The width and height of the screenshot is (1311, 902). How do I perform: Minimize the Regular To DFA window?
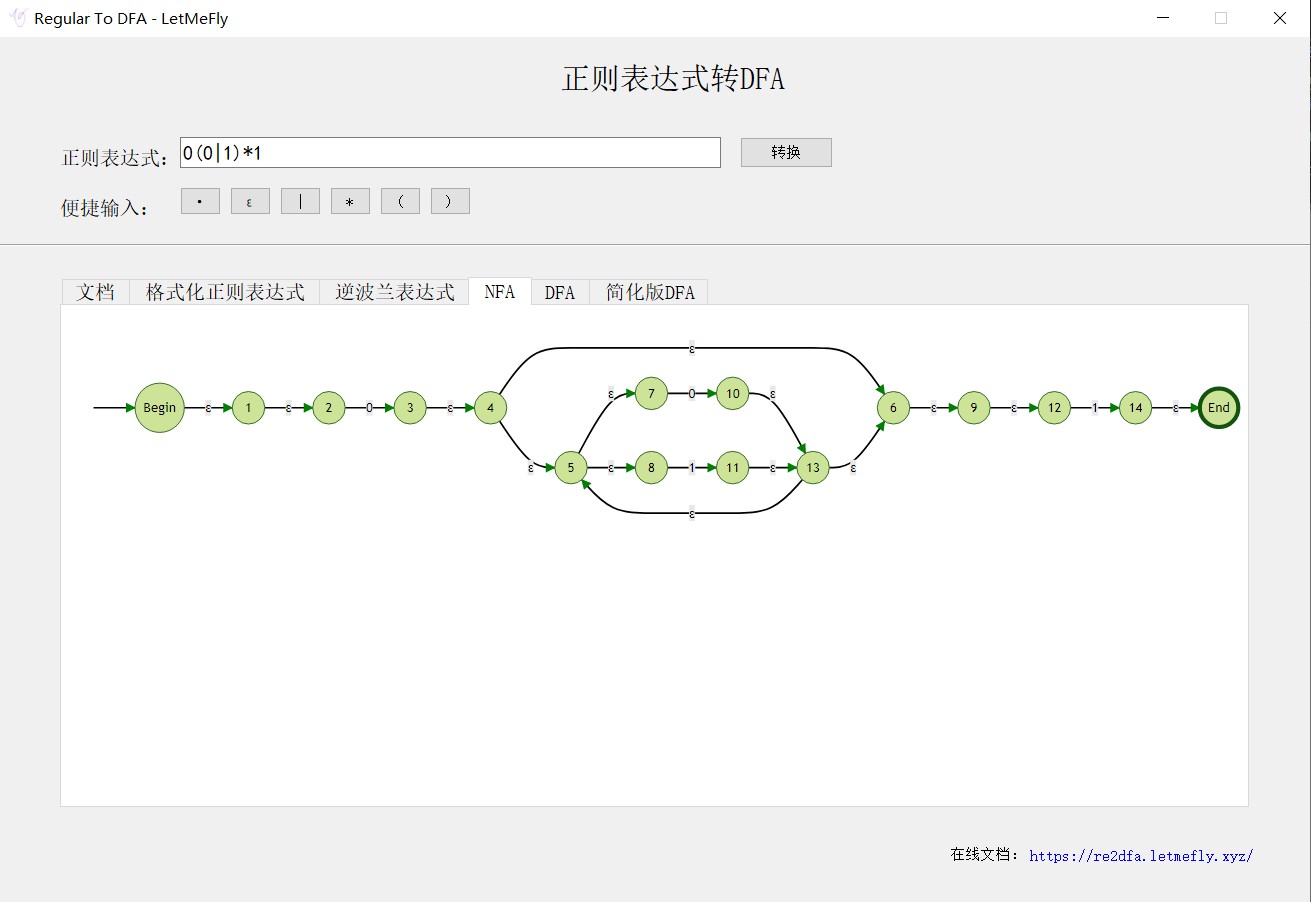click(1163, 18)
